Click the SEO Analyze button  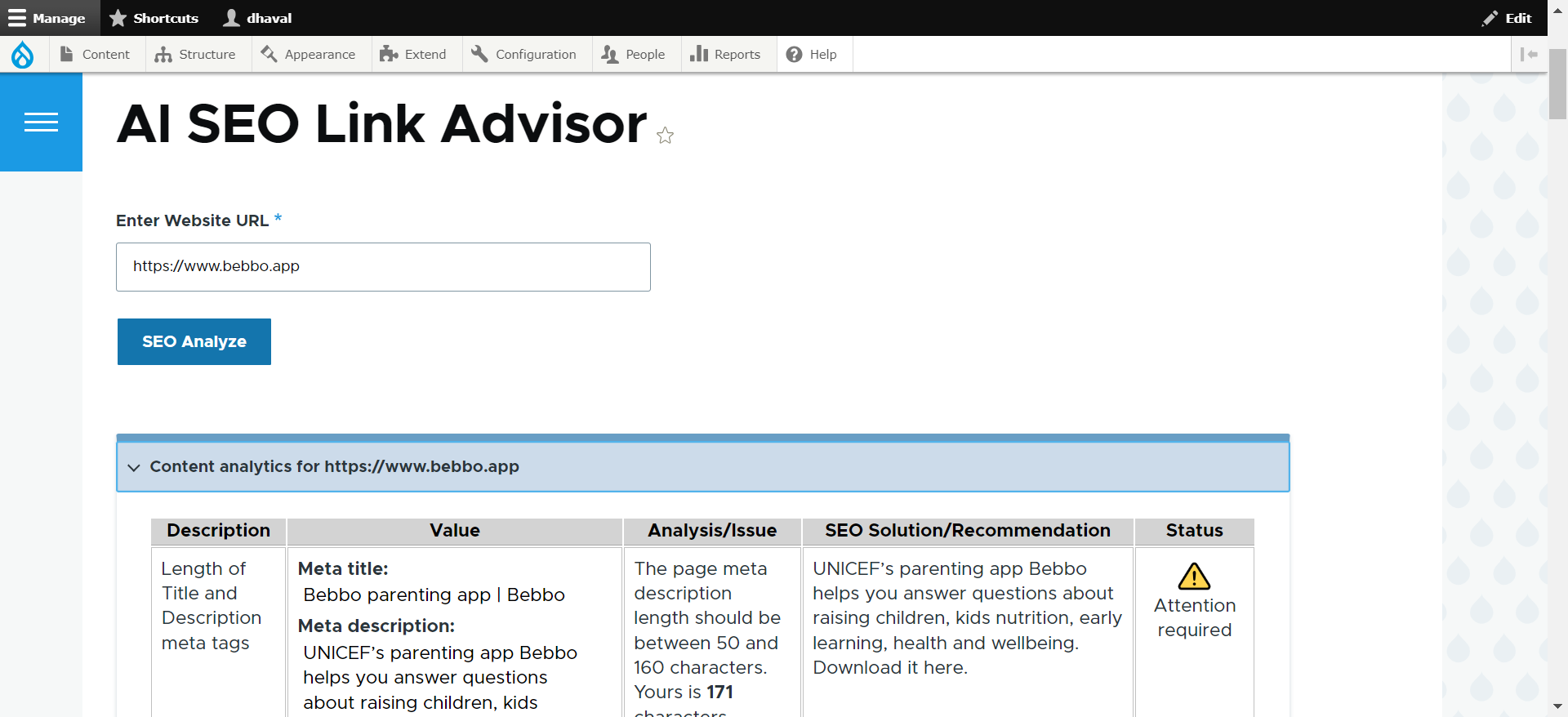(194, 342)
